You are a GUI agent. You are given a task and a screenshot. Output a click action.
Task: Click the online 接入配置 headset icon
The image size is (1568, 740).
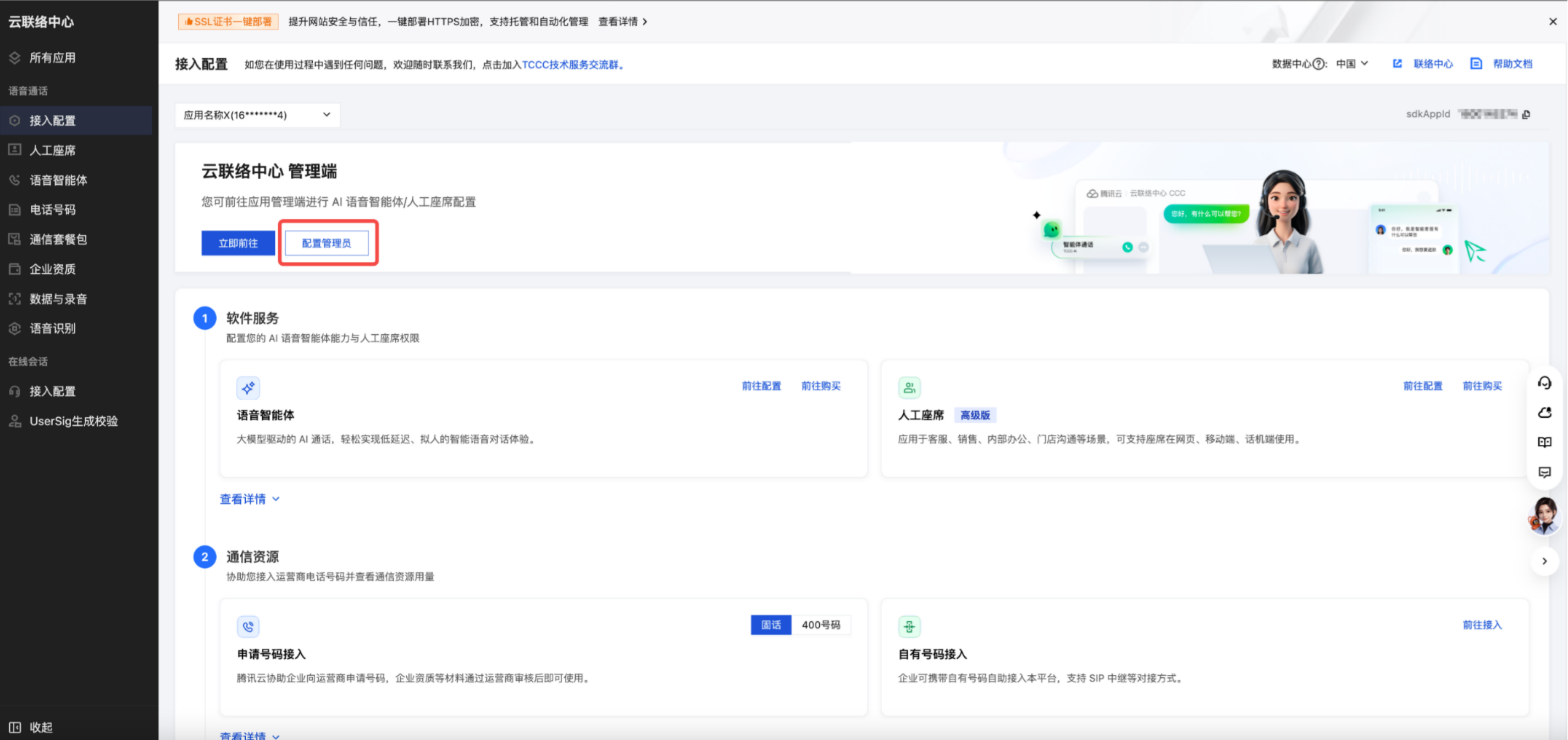15,391
